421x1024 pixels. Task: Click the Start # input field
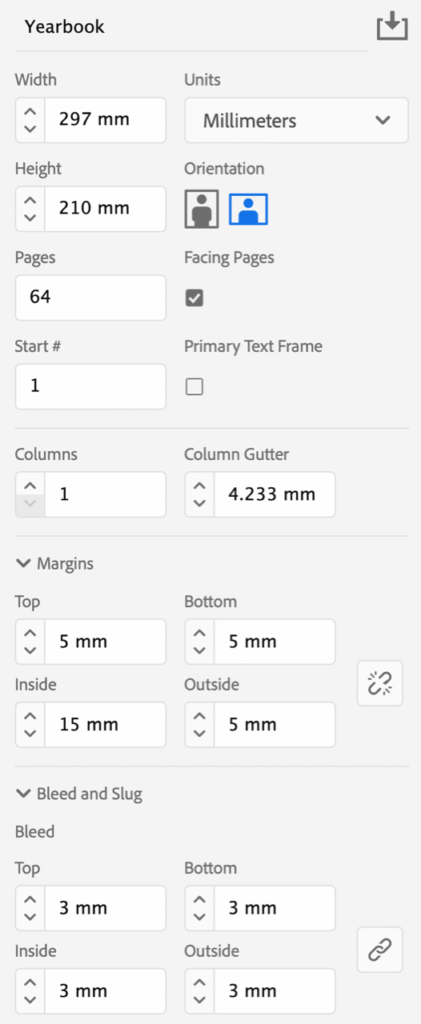coord(91,387)
